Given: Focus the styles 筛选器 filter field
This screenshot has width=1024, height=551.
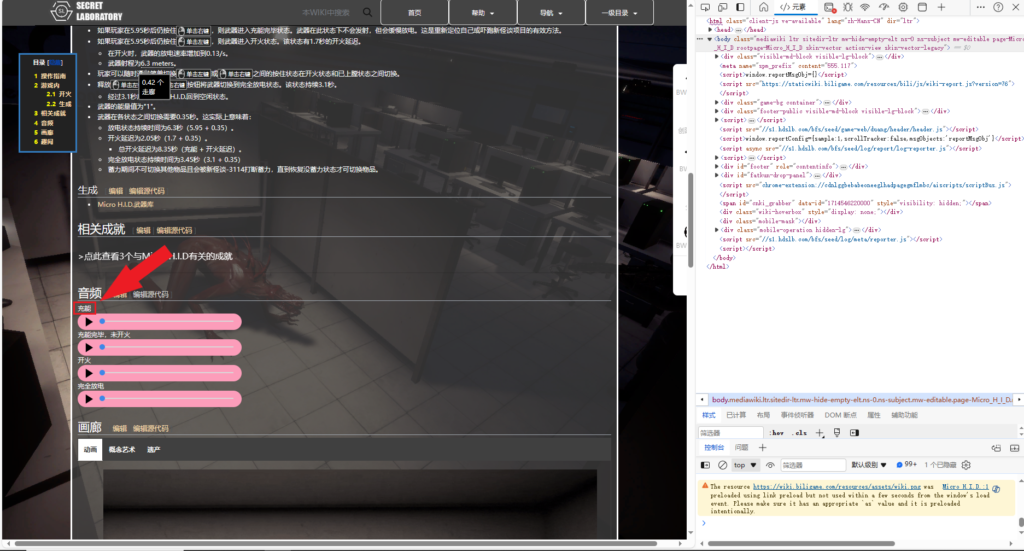Looking at the screenshot, I should pyautogui.click(x=730, y=433).
